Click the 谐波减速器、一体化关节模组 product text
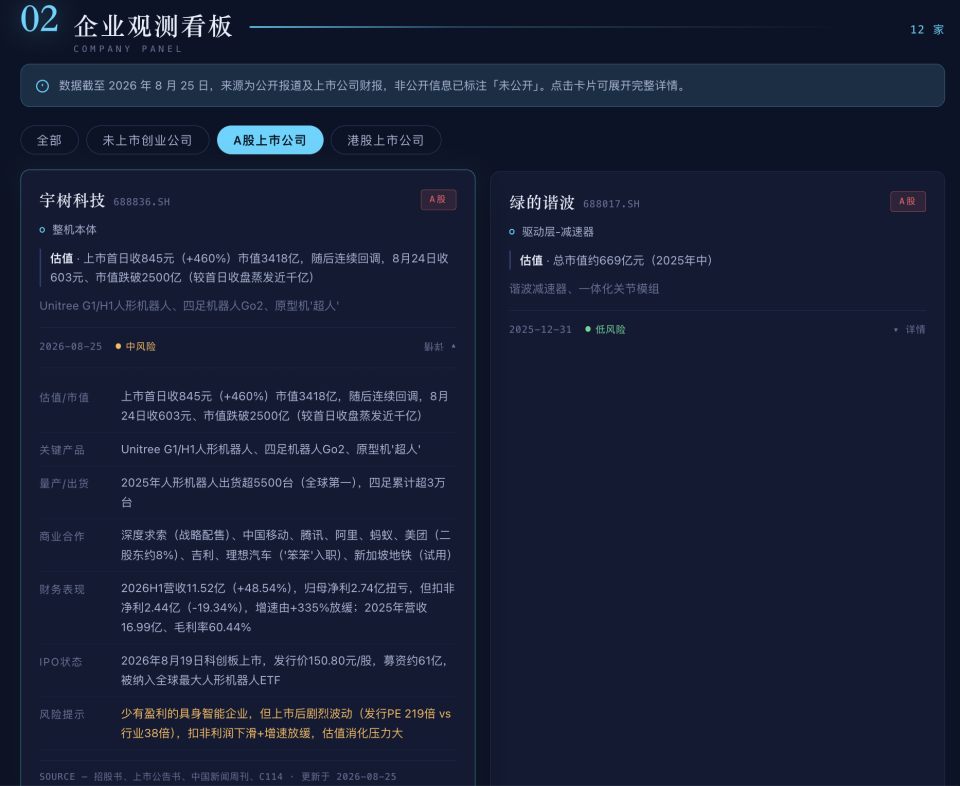 tap(584, 289)
